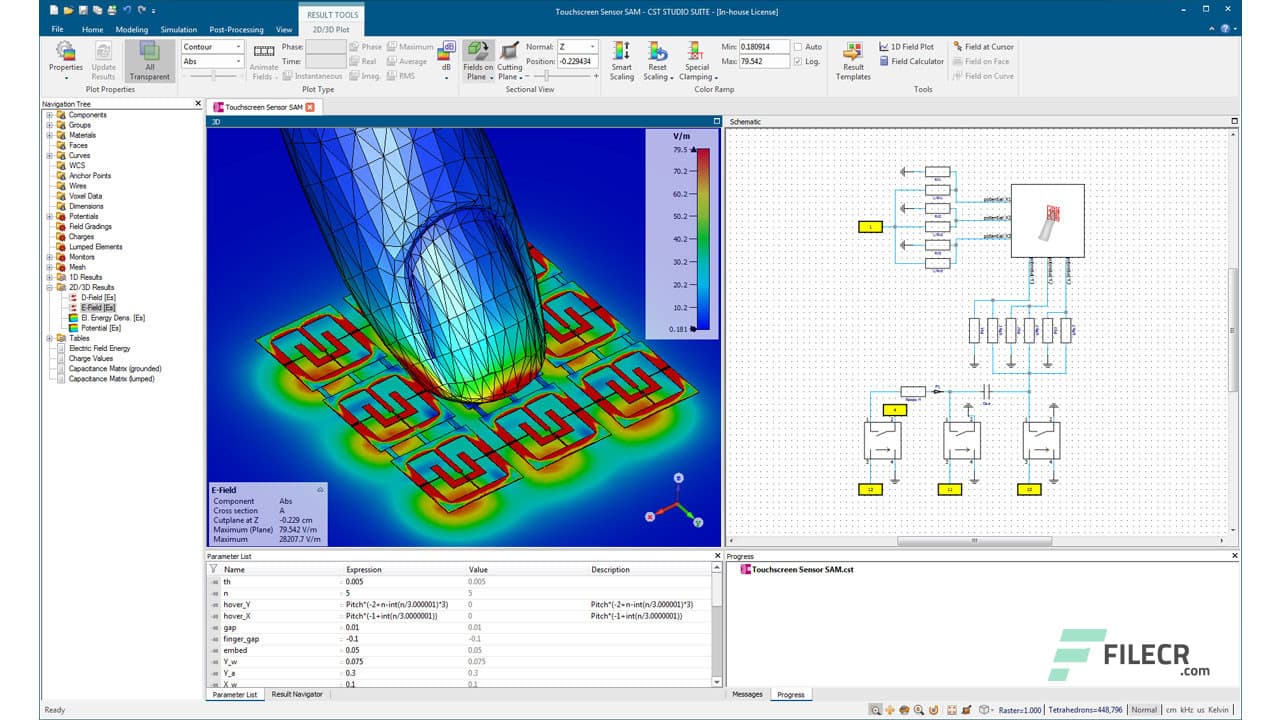Viewport: 1280px width, 720px height.
Task: Select the Smart Scaling tool
Action: pos(621,58)
